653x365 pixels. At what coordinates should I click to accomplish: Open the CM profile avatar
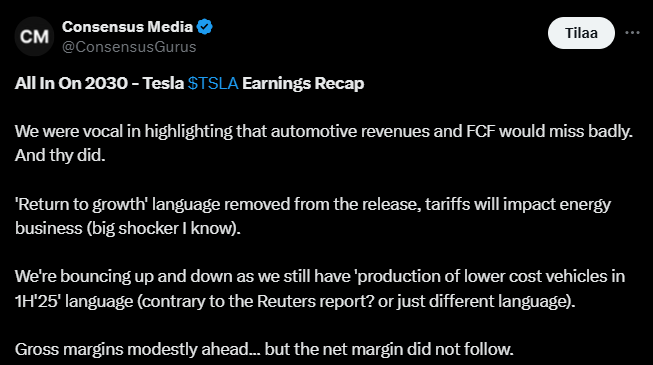coord(34,36)
